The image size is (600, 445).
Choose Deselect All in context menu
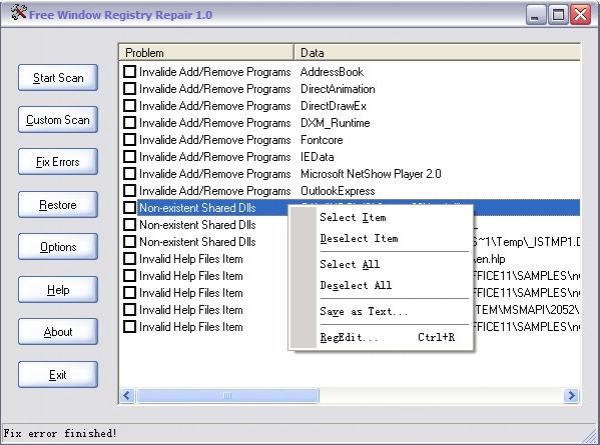[x=355, y=286]
